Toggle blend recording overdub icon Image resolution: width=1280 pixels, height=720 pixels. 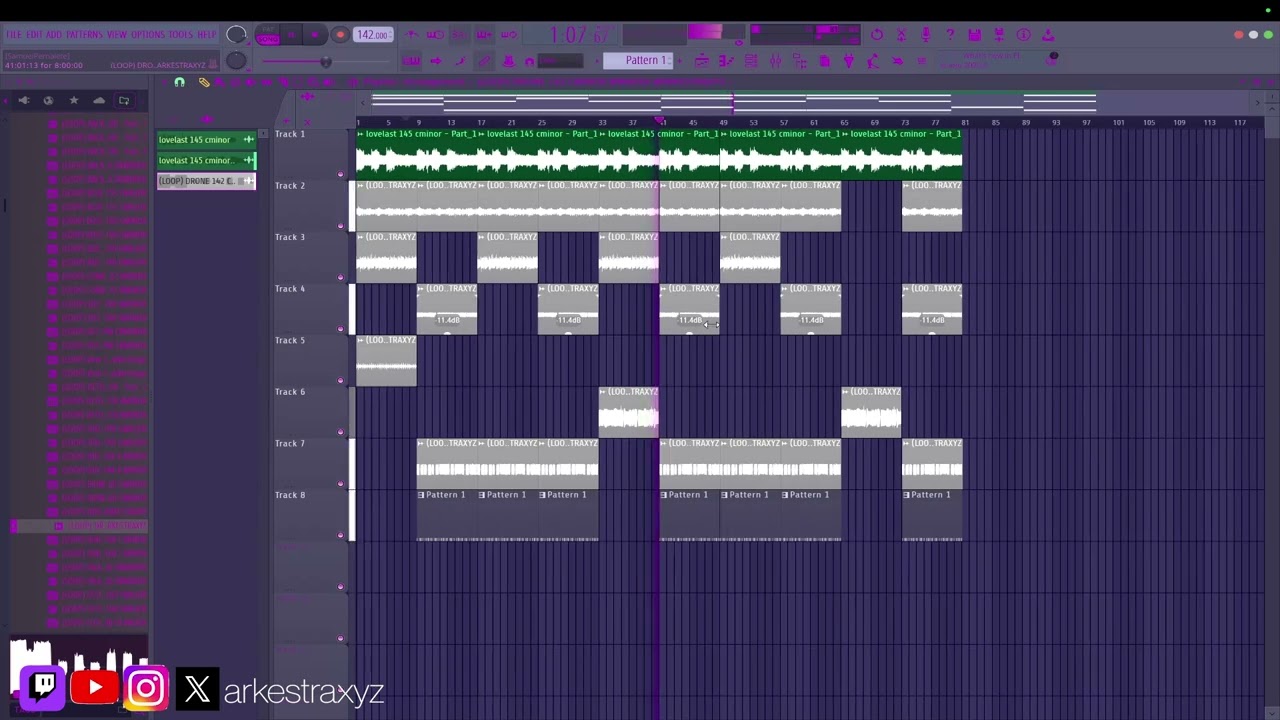(x=484, y=34)
